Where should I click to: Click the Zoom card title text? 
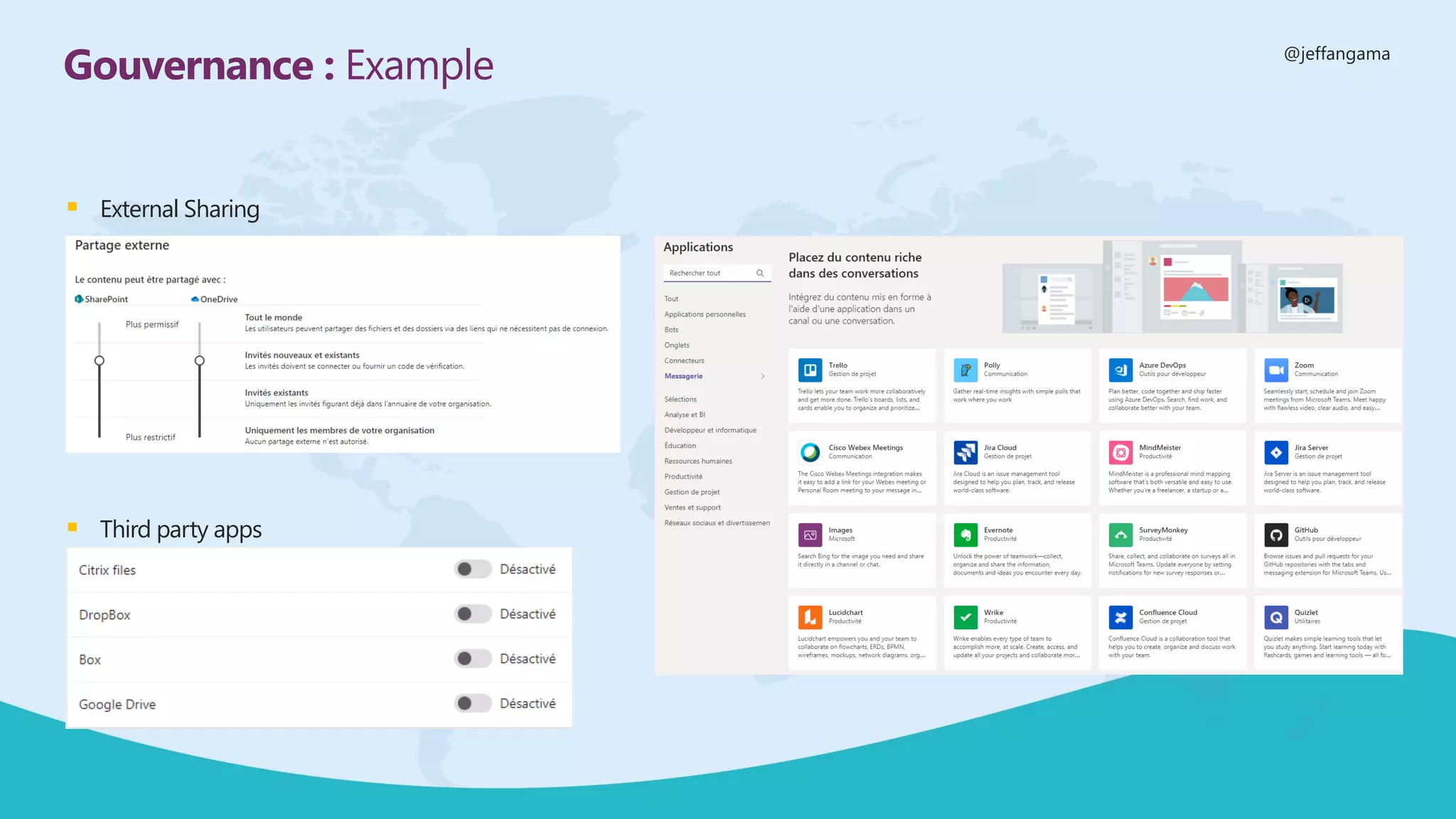coord(1304,365)
